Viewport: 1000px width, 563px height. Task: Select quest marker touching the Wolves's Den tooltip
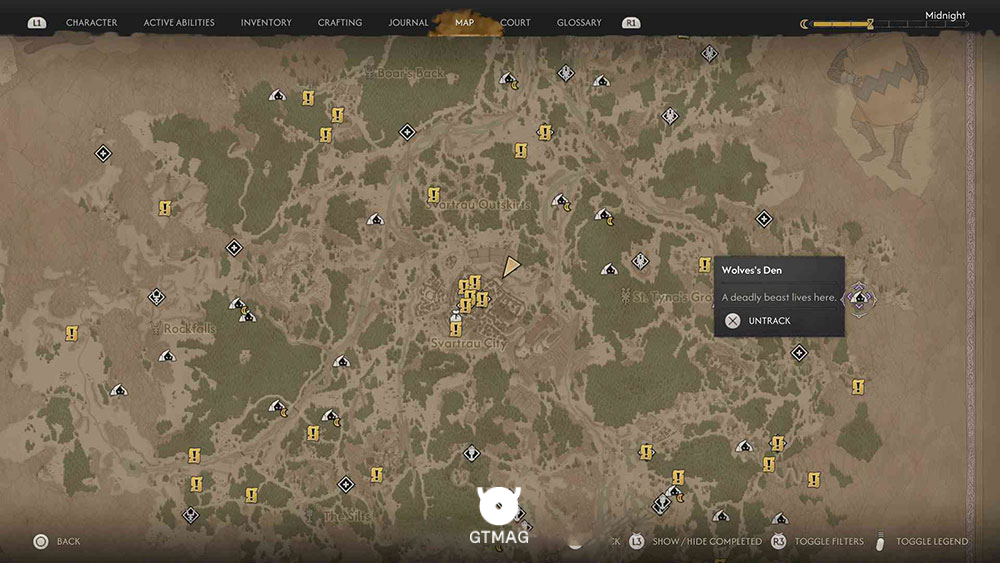click(x=704, y=264)
